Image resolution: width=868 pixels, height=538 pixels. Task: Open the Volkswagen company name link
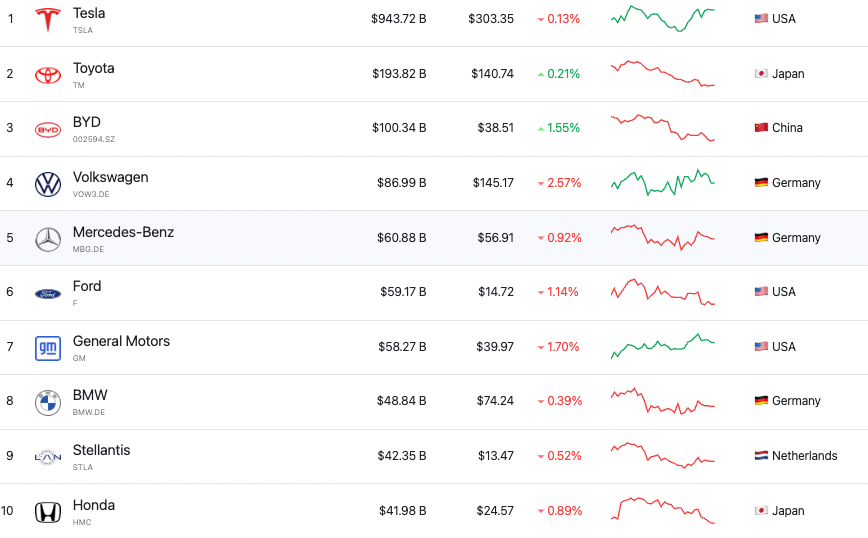(x=110, y=177)
